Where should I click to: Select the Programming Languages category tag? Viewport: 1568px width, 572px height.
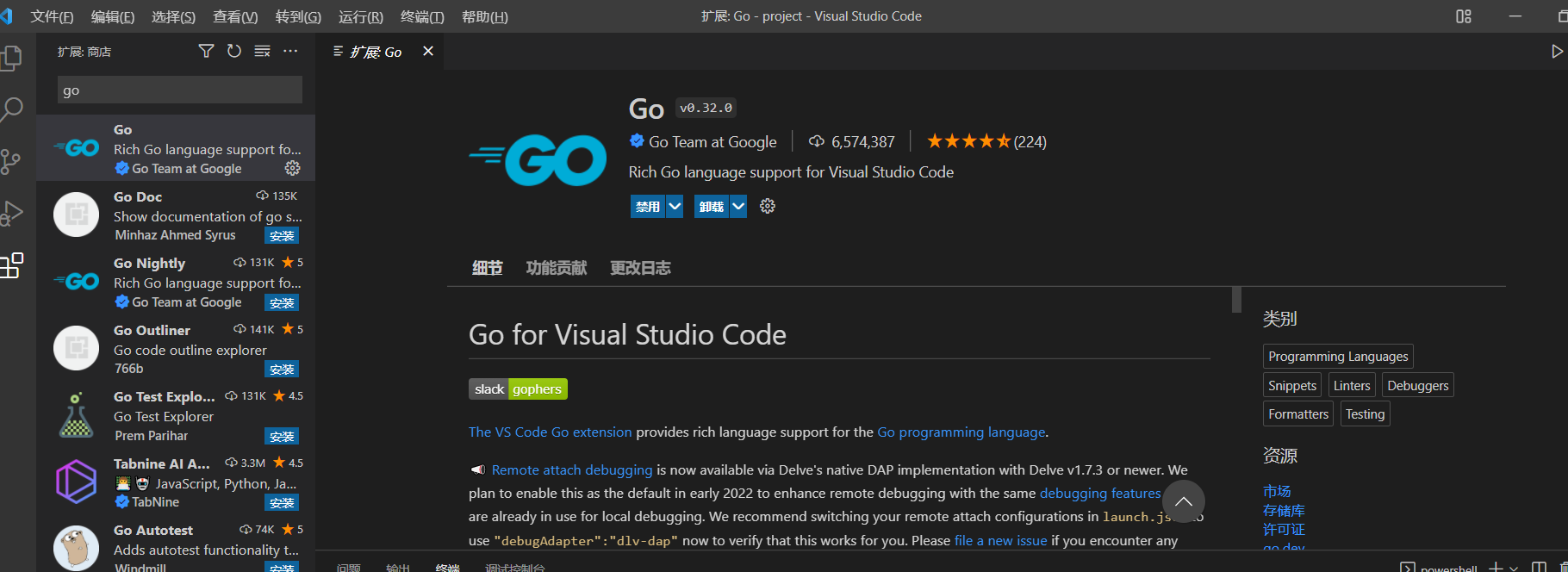1337,357
